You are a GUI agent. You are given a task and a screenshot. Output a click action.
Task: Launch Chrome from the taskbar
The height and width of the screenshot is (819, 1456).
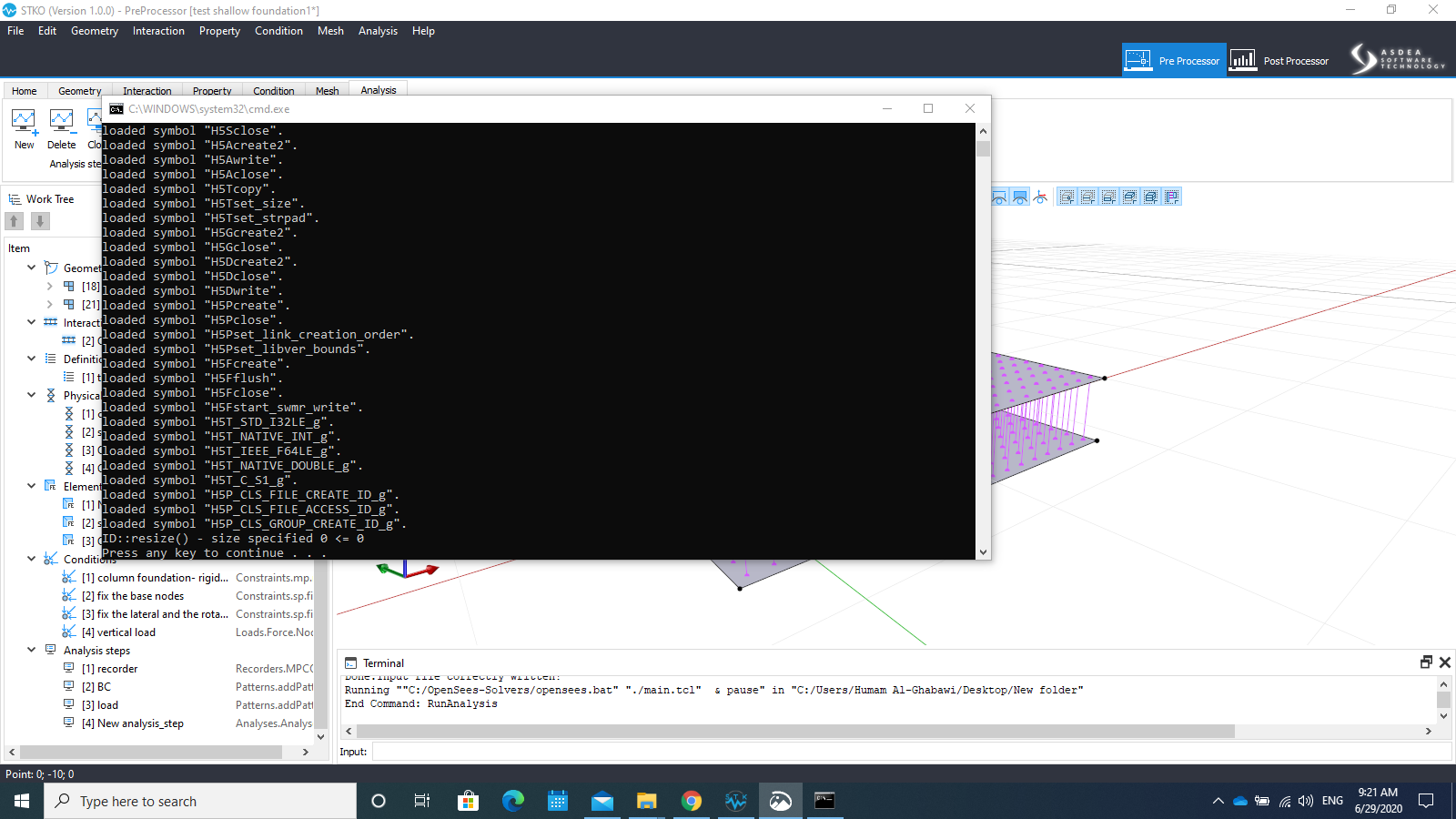point(692,801)
